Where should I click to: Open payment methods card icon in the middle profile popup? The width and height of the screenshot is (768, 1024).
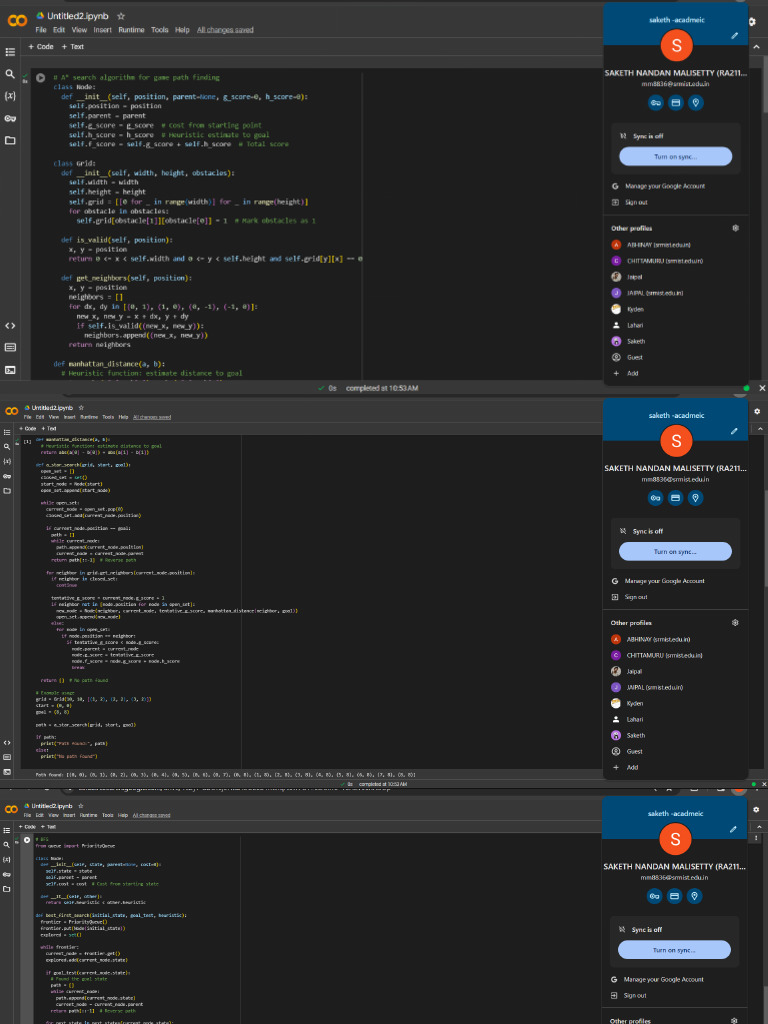pyautogui.click(x=675, y=498)
